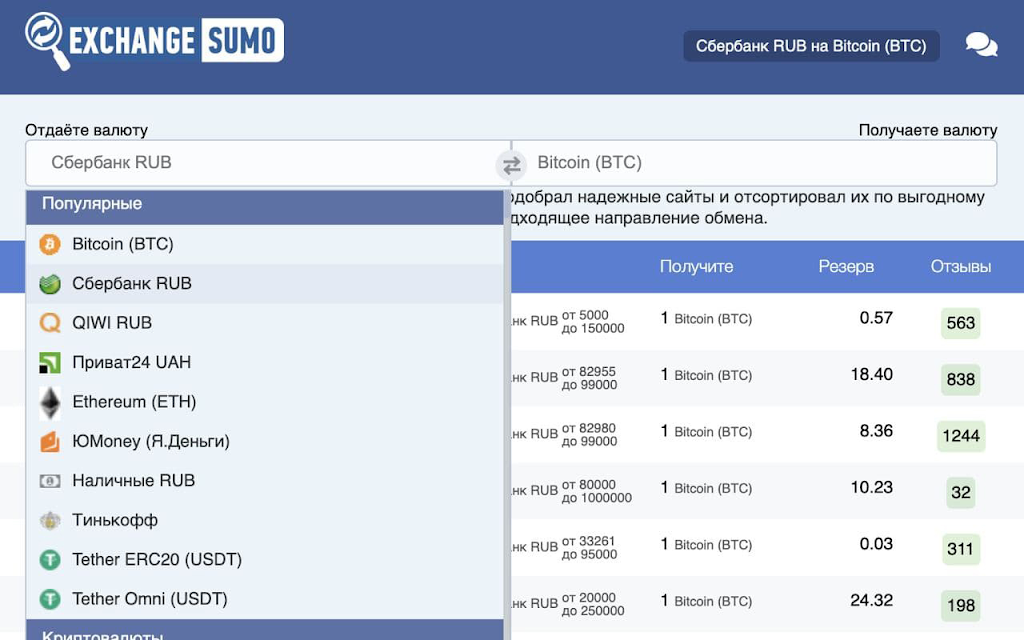This screenshot has height=640, width=1024.
Task: Open the chat bubbles icon
Action: coord(981,45)
